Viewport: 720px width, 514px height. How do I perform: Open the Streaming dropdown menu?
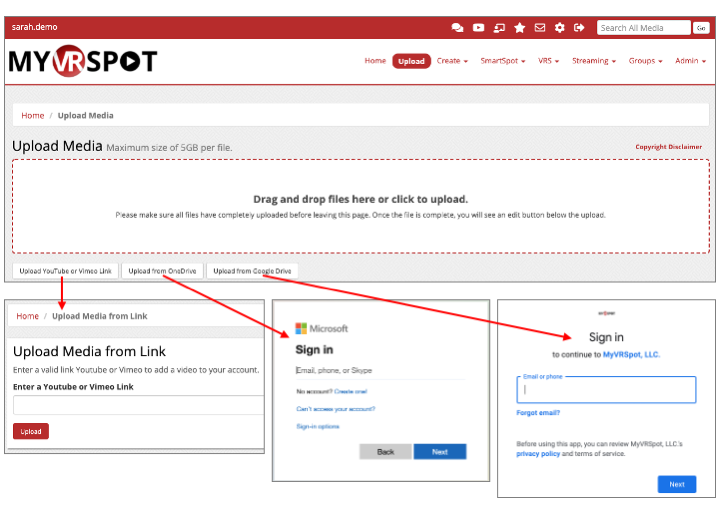tap(594, 61)
